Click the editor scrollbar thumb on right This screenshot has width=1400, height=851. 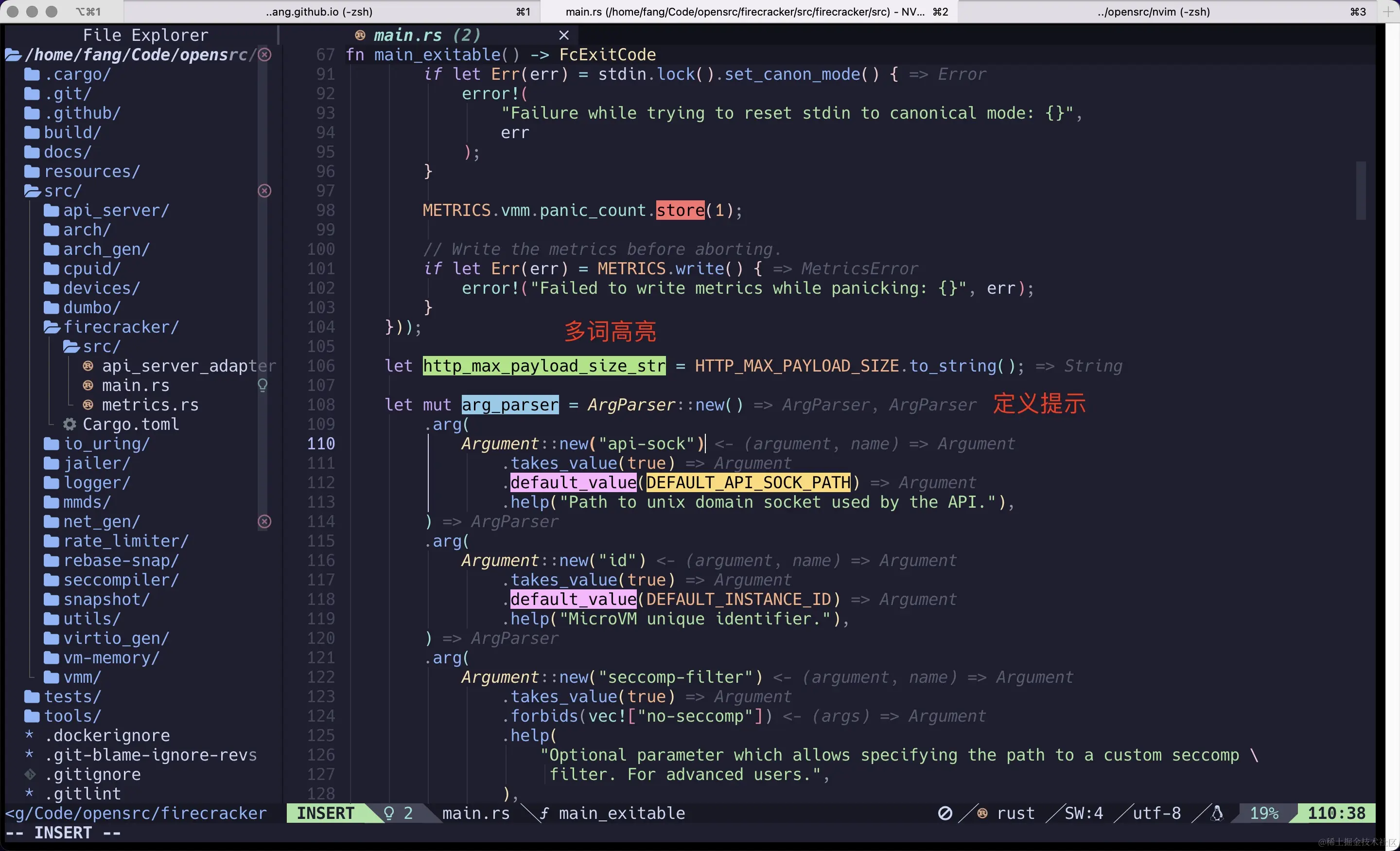1361,191
